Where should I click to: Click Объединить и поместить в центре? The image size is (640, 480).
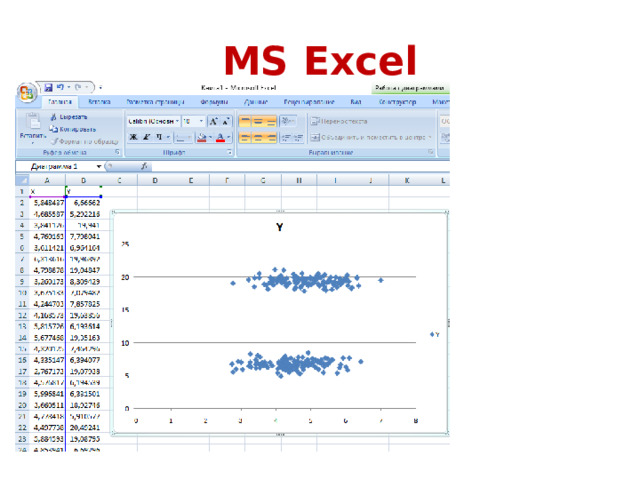[x=367, y=138]
